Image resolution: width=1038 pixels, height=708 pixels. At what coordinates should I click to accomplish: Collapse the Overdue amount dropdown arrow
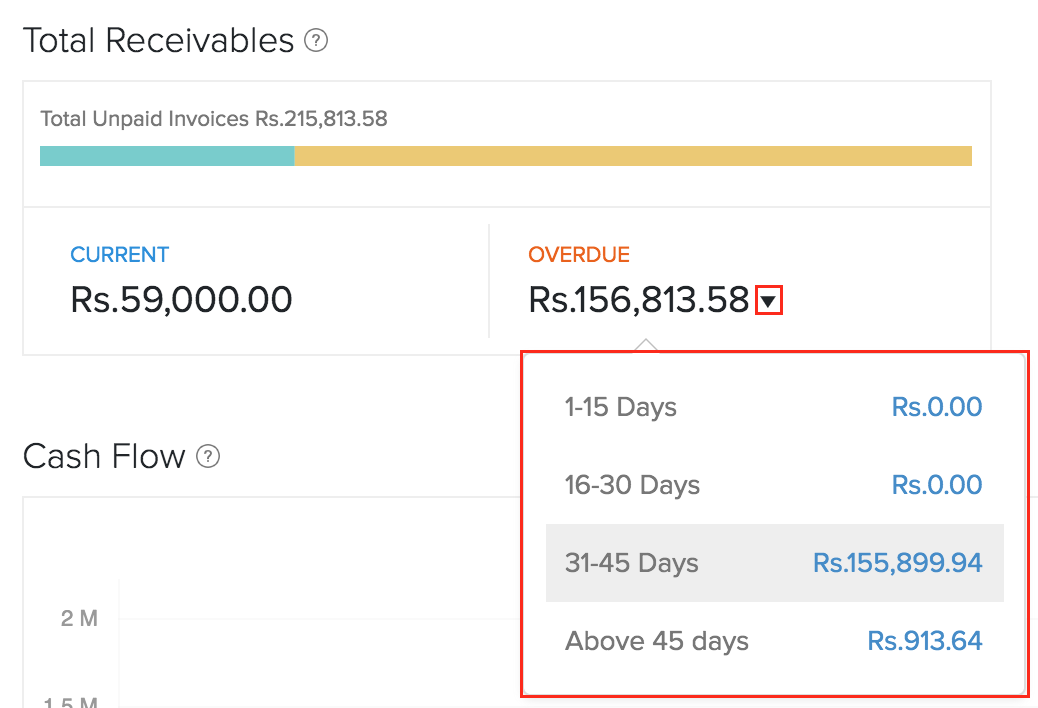tap(768, 301)
